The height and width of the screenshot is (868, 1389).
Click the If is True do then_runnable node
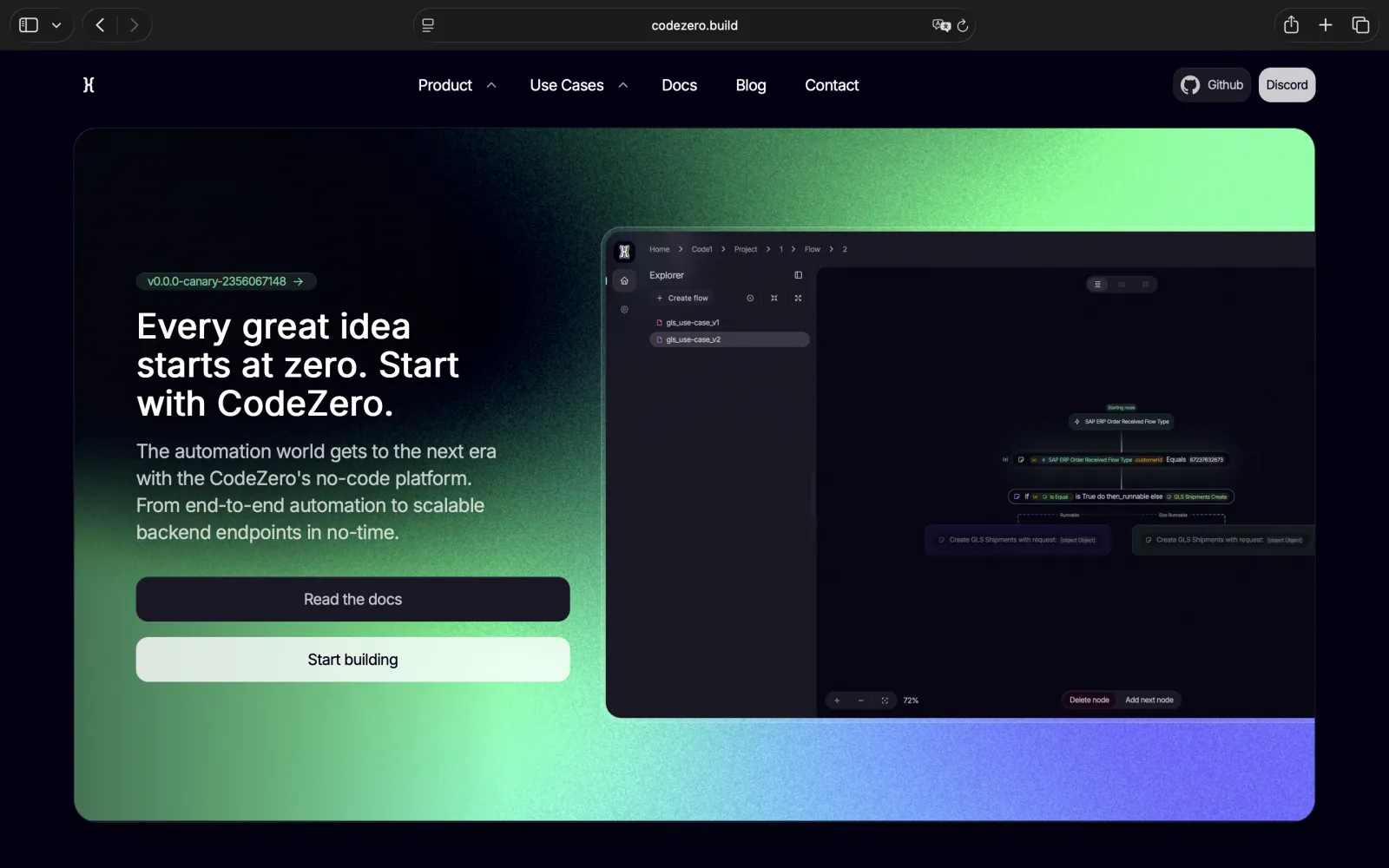point(1121,496)
